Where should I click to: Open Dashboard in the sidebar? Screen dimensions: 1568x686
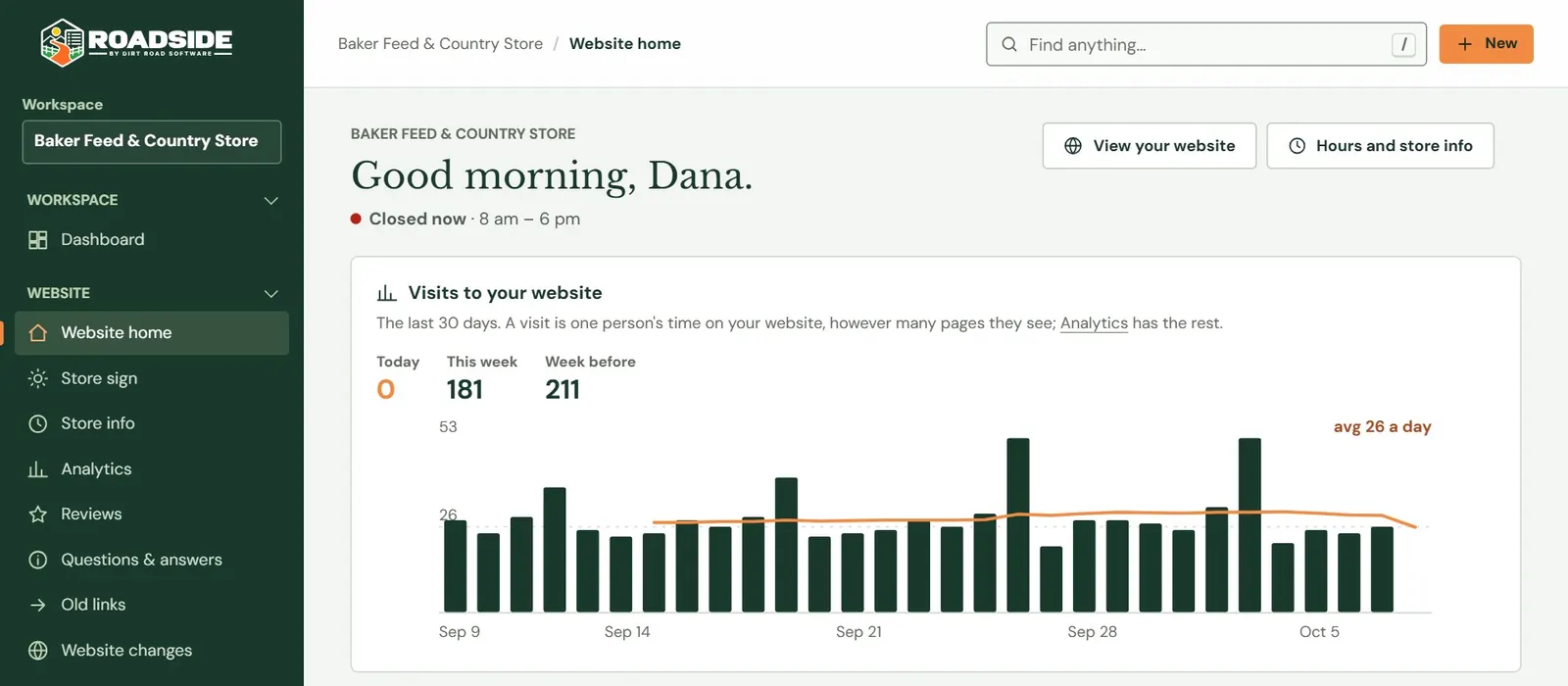[x=152, y=240]
